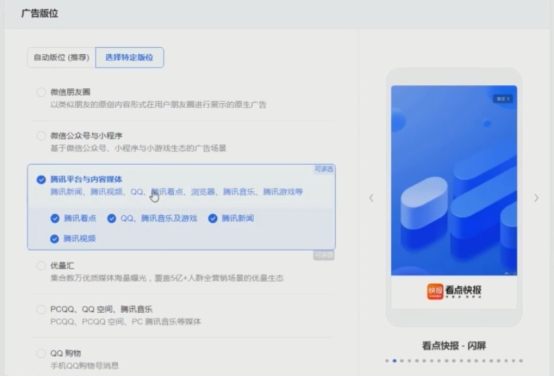
Task: Click 基于微信公众号 description text
Action: pos(138,148)
